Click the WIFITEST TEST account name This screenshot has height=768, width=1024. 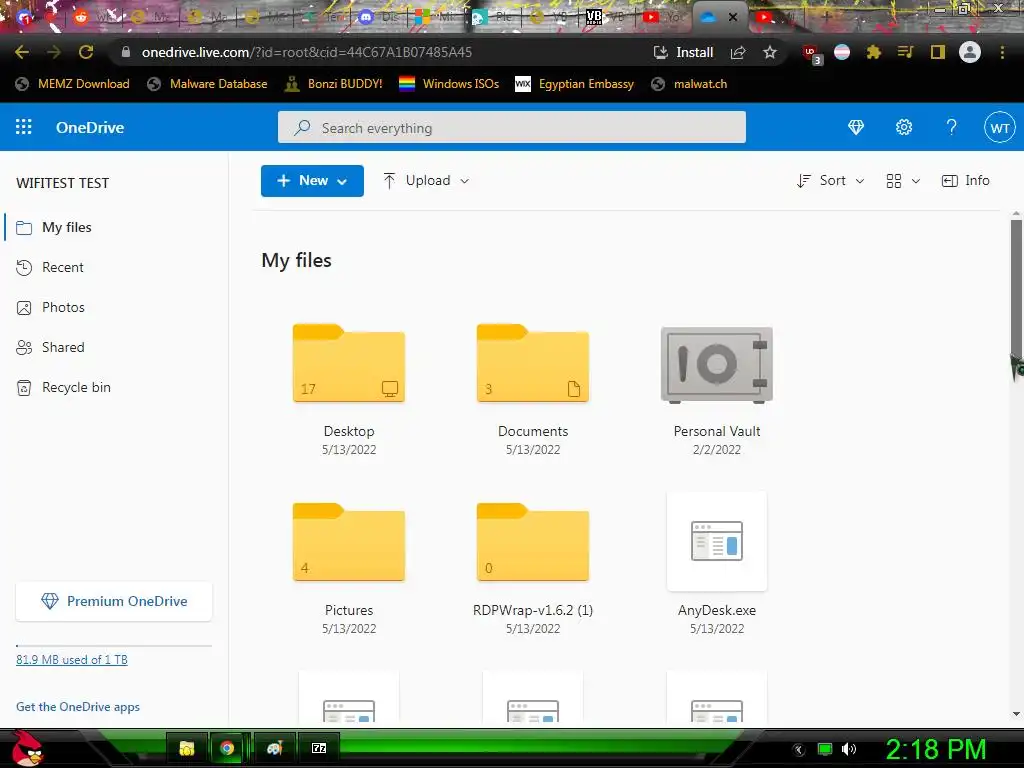63,183
